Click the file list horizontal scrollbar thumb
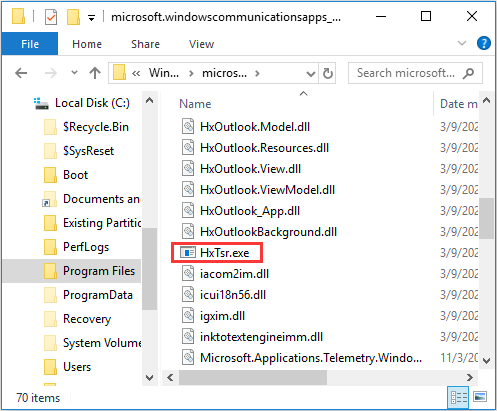Screen dimensions: 497x411 pyautogui.click(x=253, y=378)
